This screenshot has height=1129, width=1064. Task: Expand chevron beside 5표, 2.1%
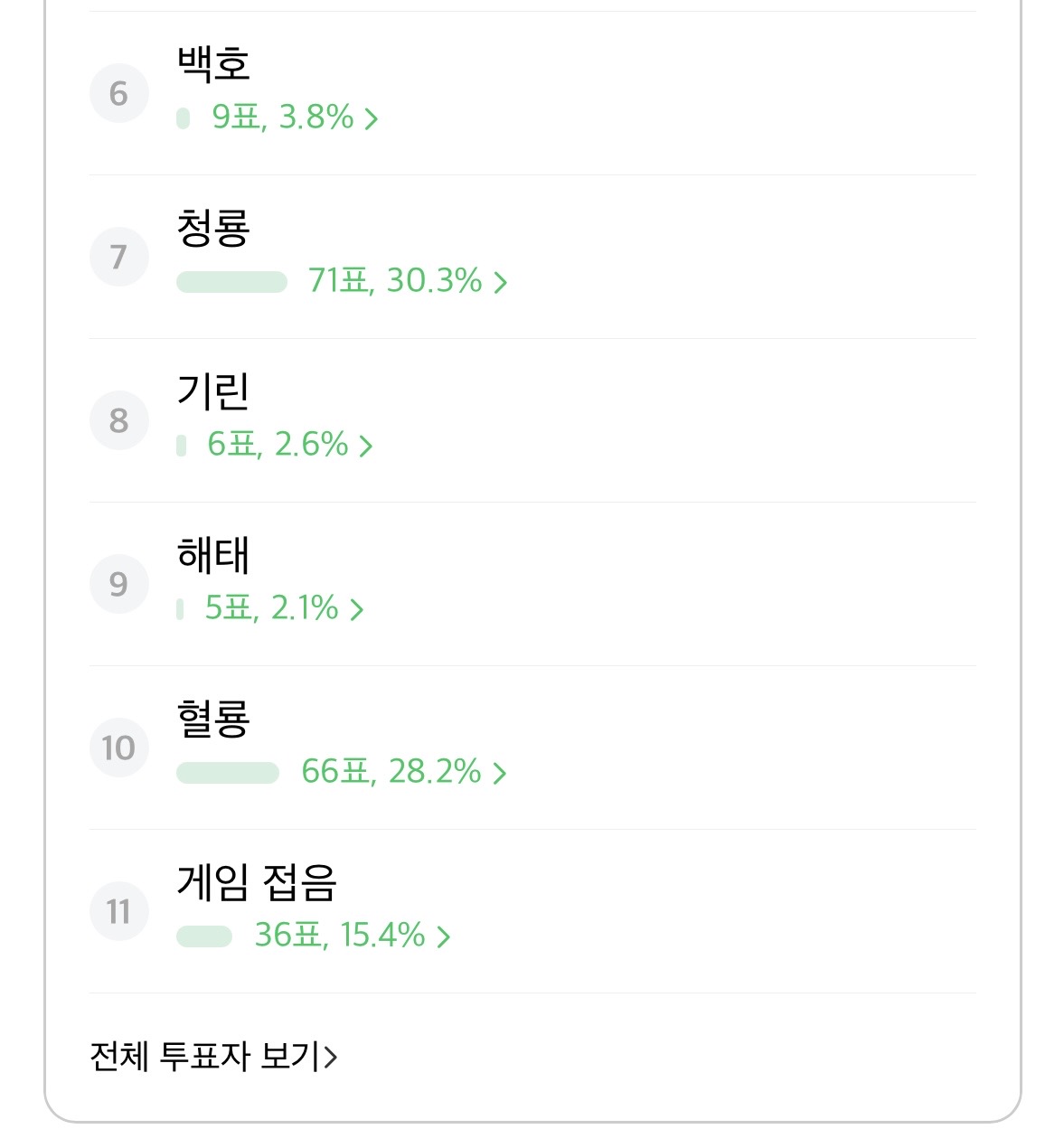pos(356,609)
